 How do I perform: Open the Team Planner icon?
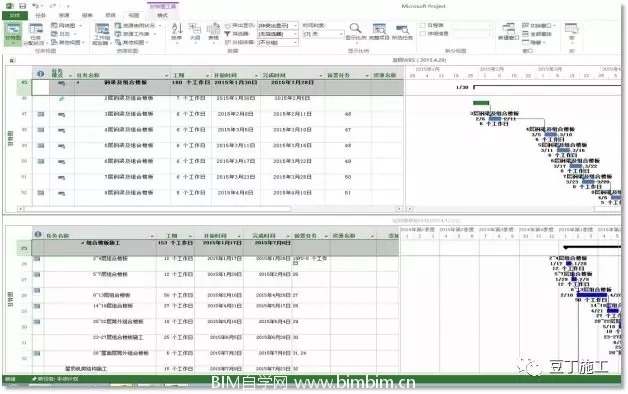(101, 34)
